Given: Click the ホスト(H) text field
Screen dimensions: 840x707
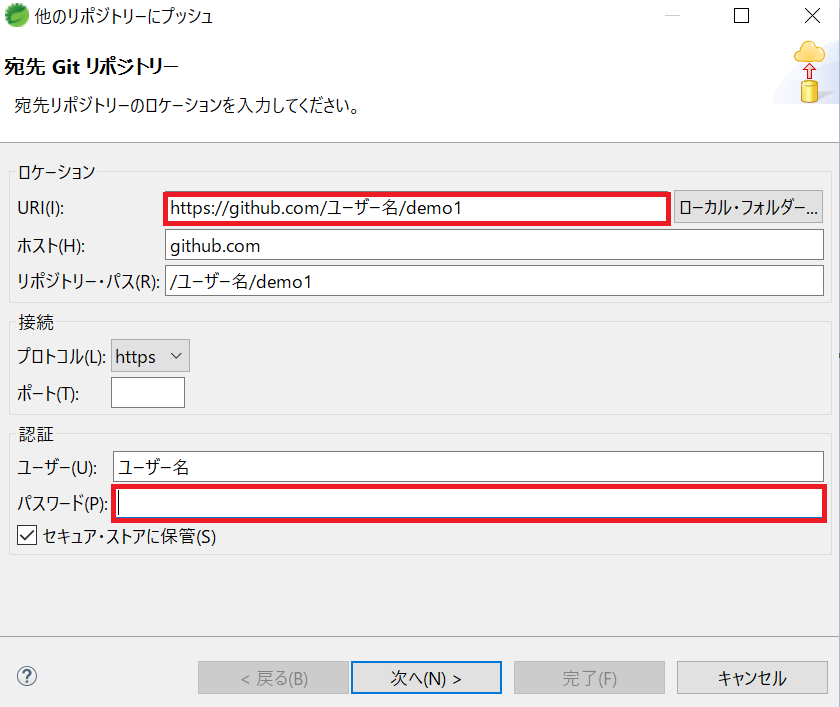Looking at the screenshot, I should [x=495, y=244].
